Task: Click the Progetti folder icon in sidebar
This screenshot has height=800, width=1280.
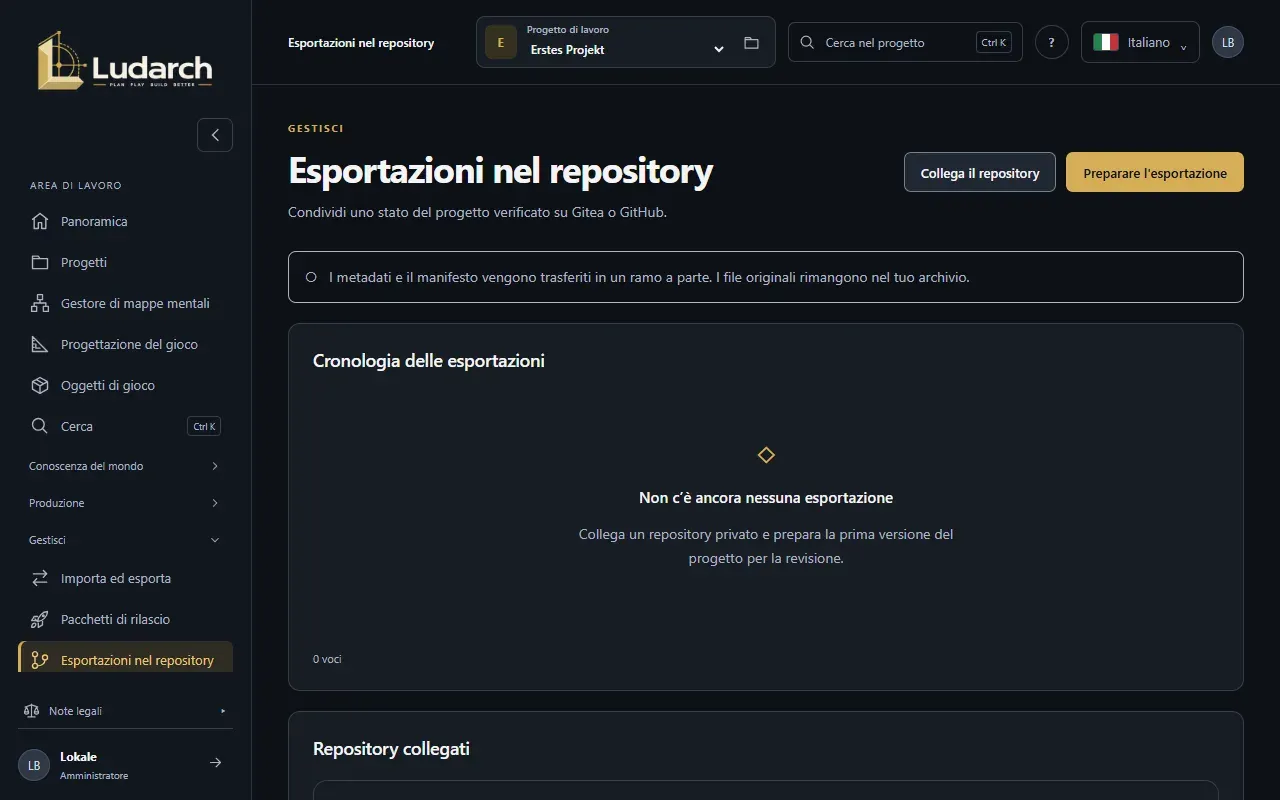Action: [x=40, y=262]
